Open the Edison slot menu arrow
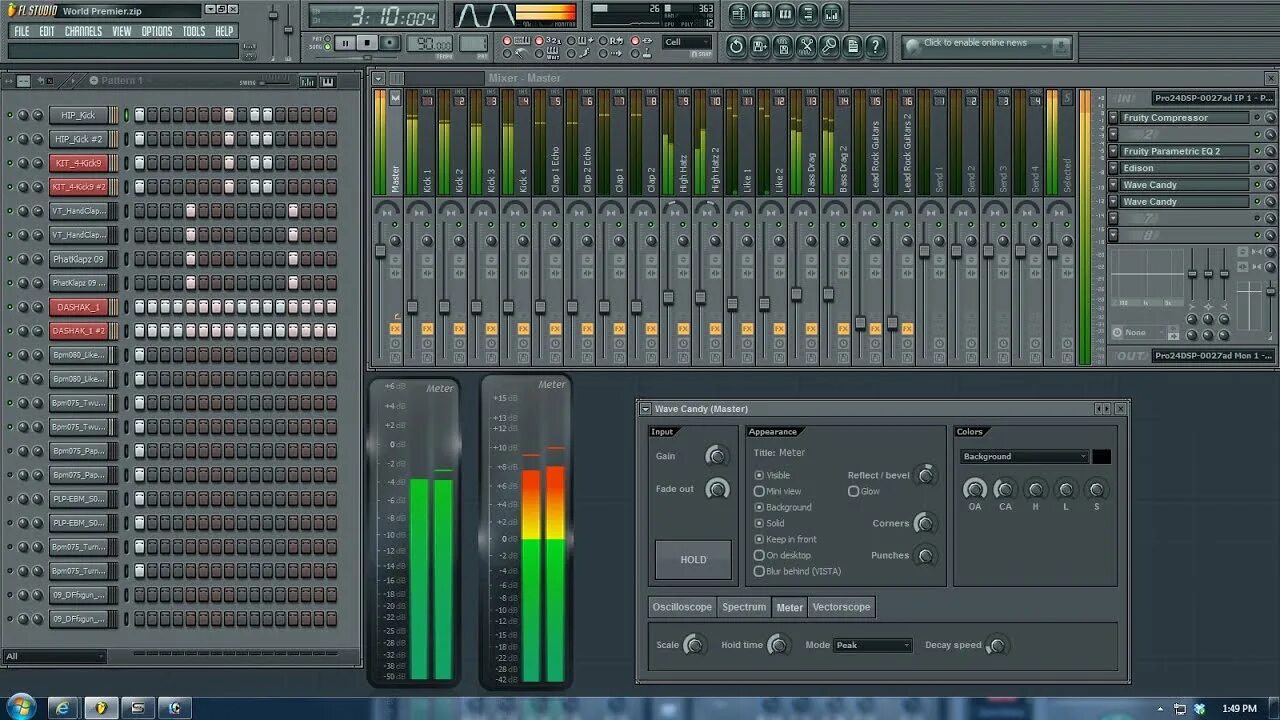1280x720 pixels. click(x=1113, y=168)
